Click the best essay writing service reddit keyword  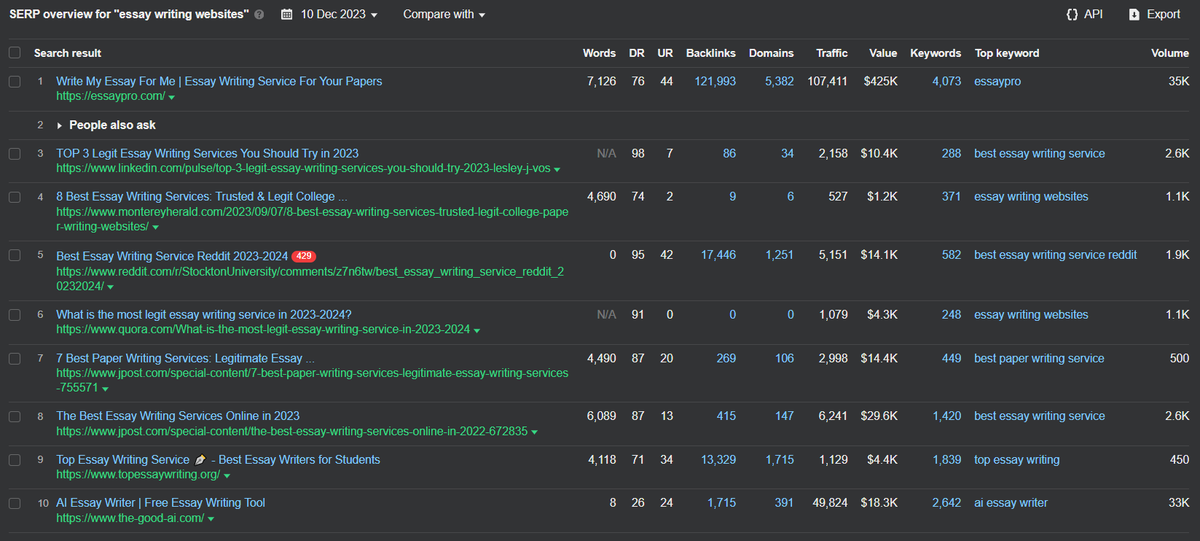click(x=1055, y=255)
